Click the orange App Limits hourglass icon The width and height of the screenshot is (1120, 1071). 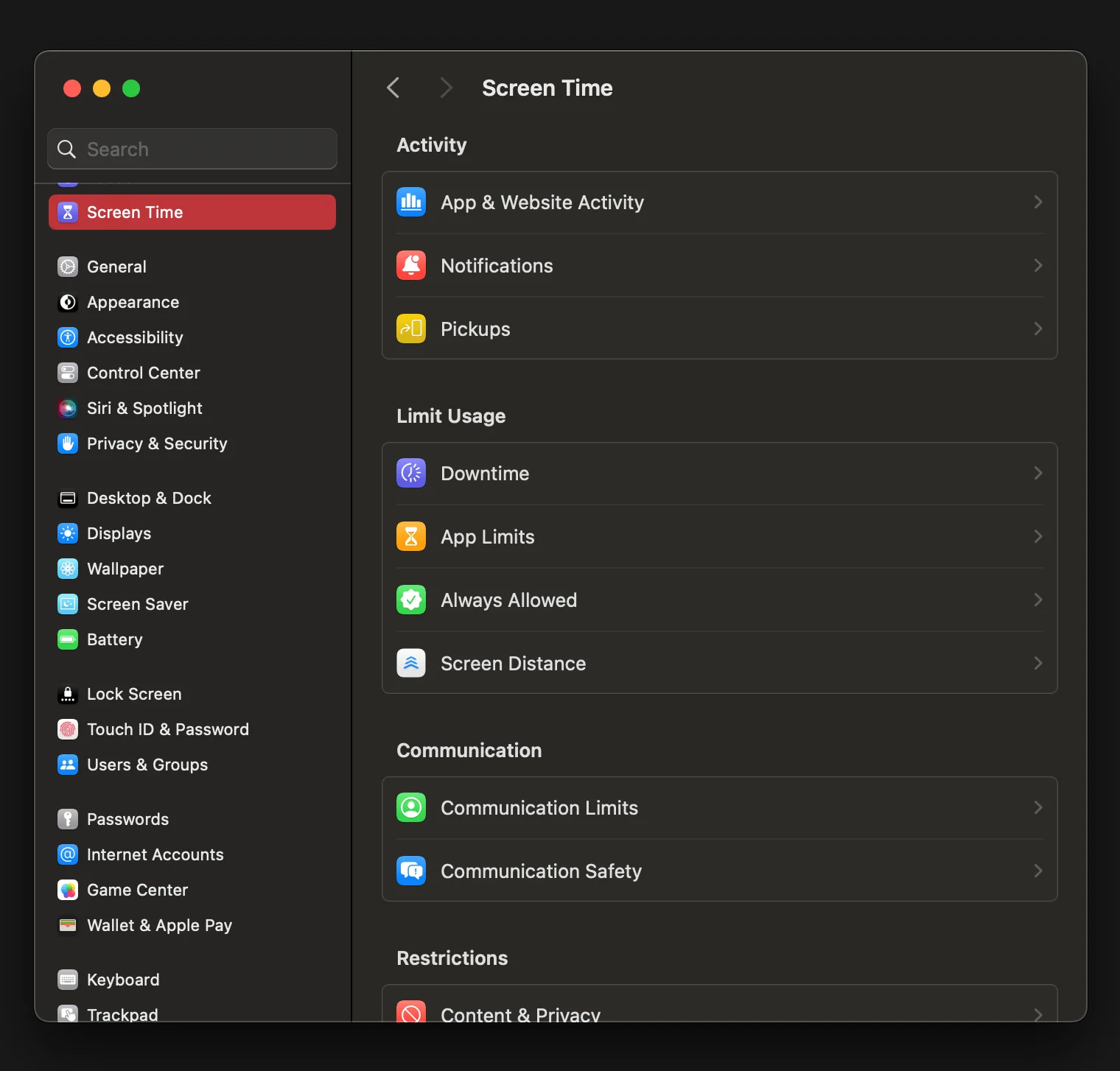coord(411,536)
